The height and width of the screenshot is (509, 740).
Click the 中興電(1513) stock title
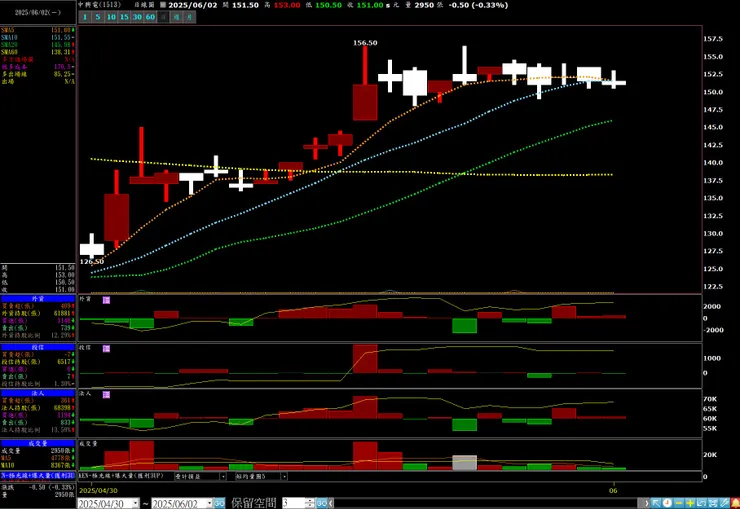[x=100, y=5]
